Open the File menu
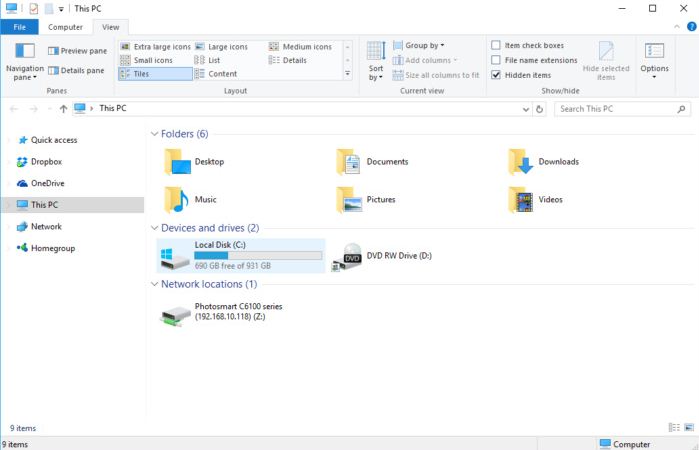699x450 pixels. tap(20, 27)
